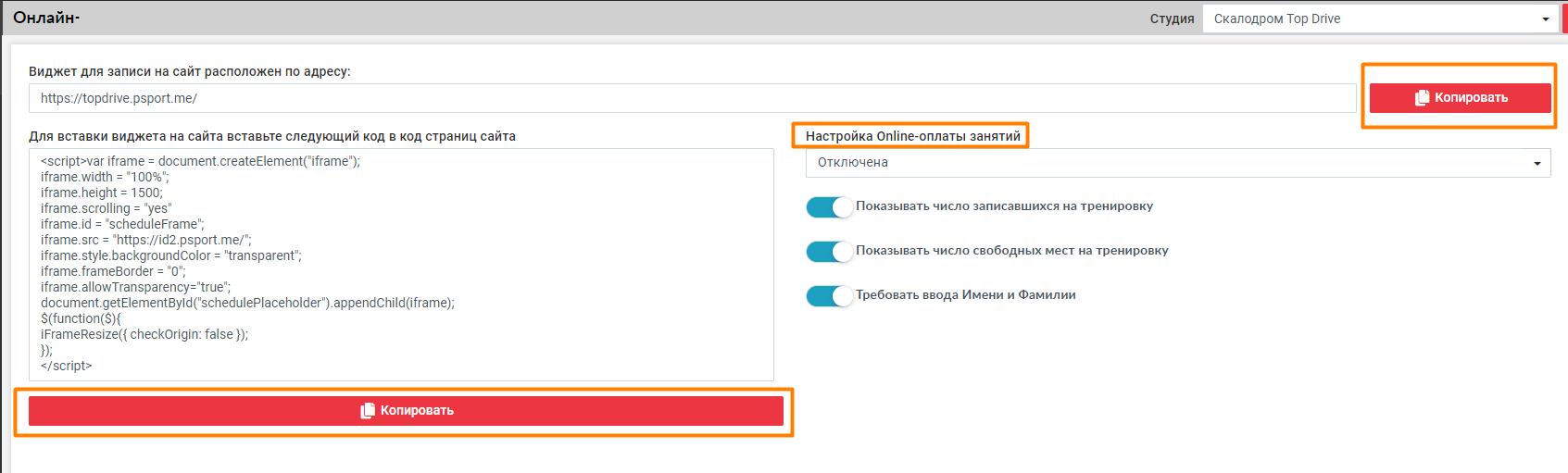
Task: Click the Требовать ввода Имени и Фамилии label
Action: (x=965, y=295)
